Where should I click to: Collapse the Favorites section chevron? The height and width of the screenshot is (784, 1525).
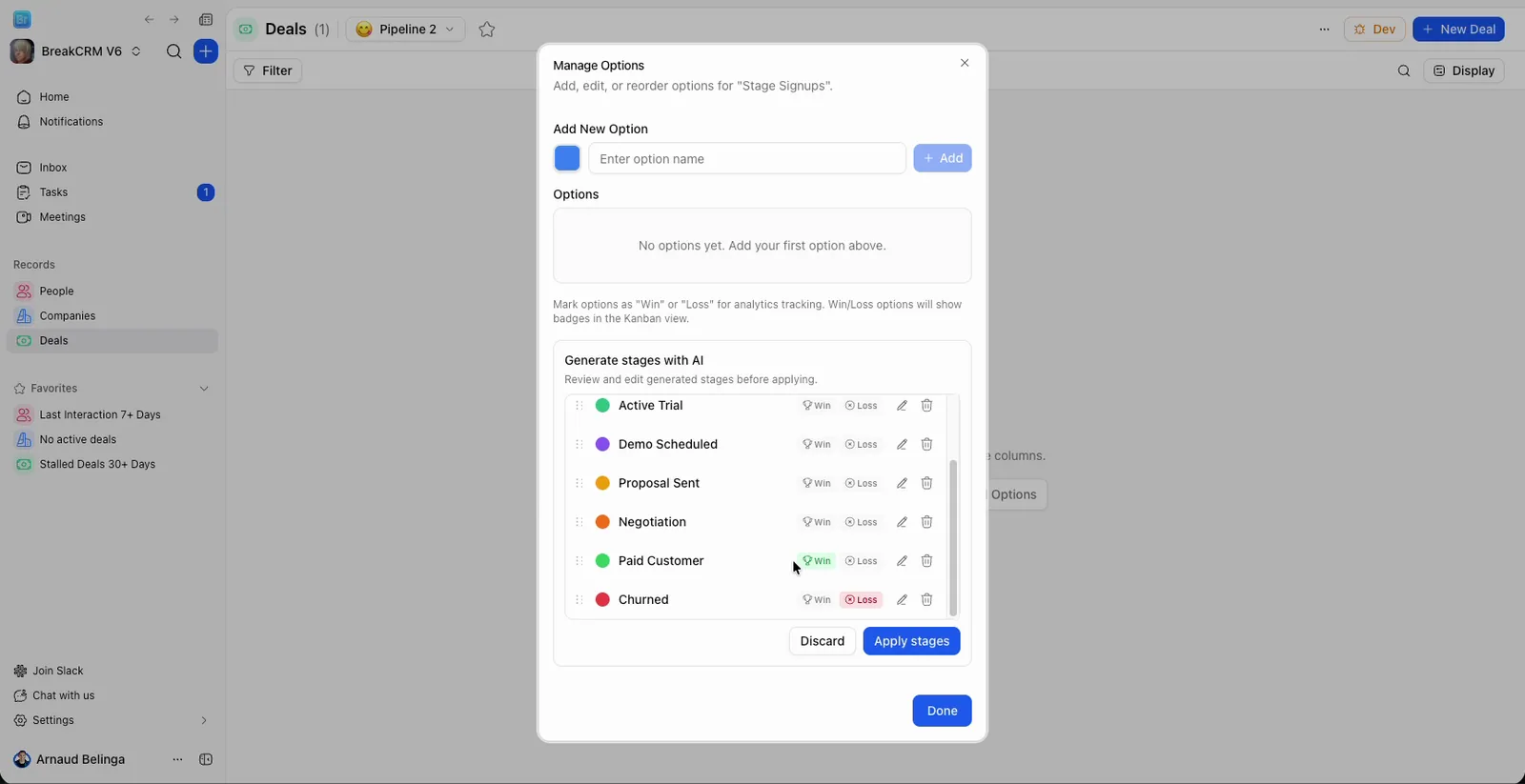pyautogui.click(x=204, y=389)
